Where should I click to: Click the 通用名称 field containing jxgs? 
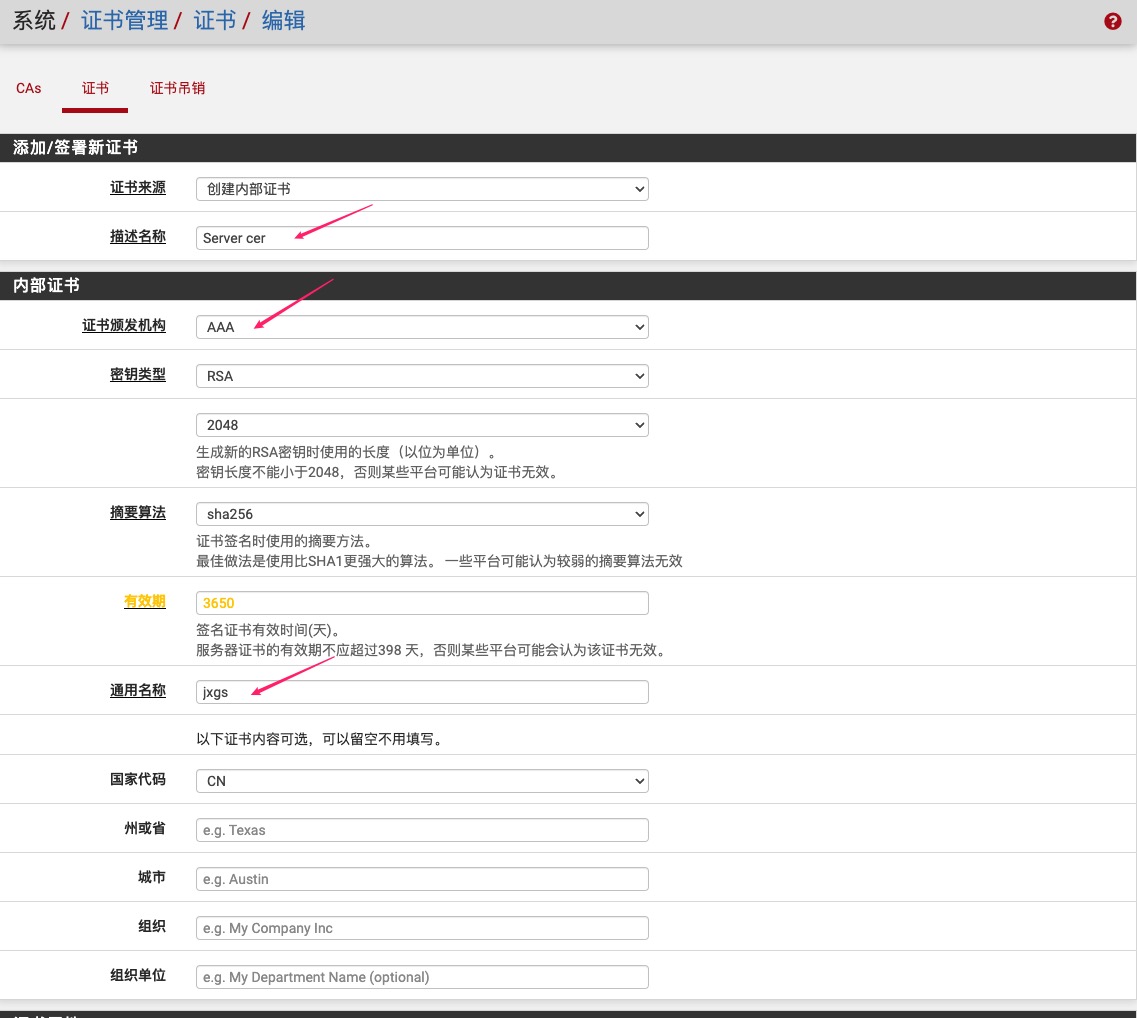pos(422,692)
